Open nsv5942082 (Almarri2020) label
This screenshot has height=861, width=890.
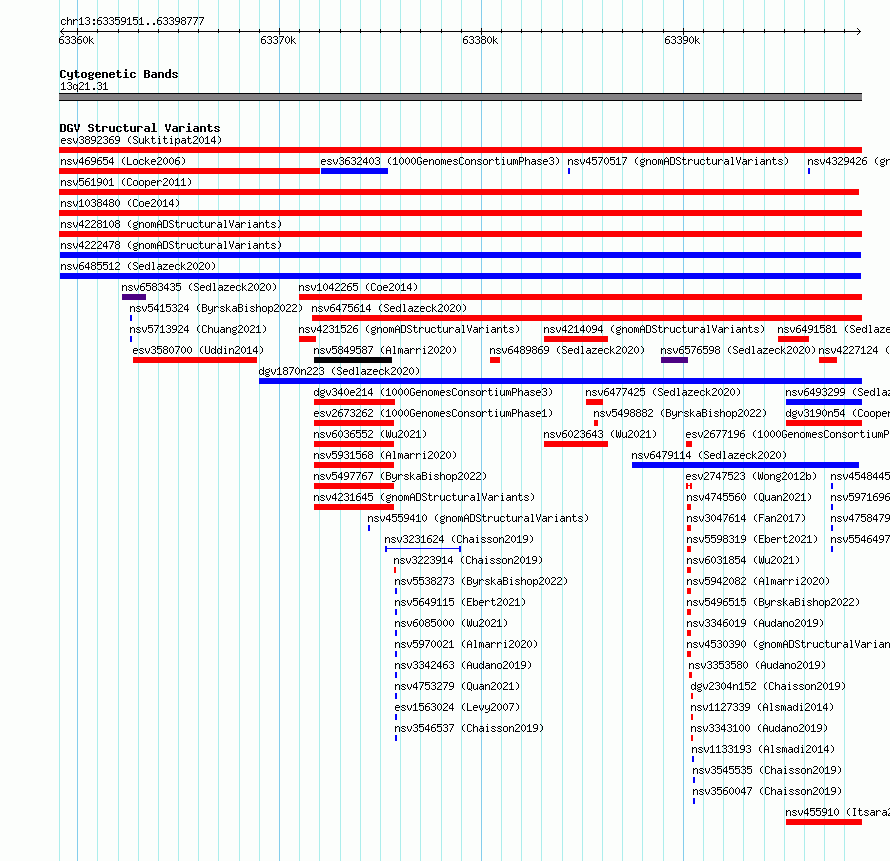point(758,581)
